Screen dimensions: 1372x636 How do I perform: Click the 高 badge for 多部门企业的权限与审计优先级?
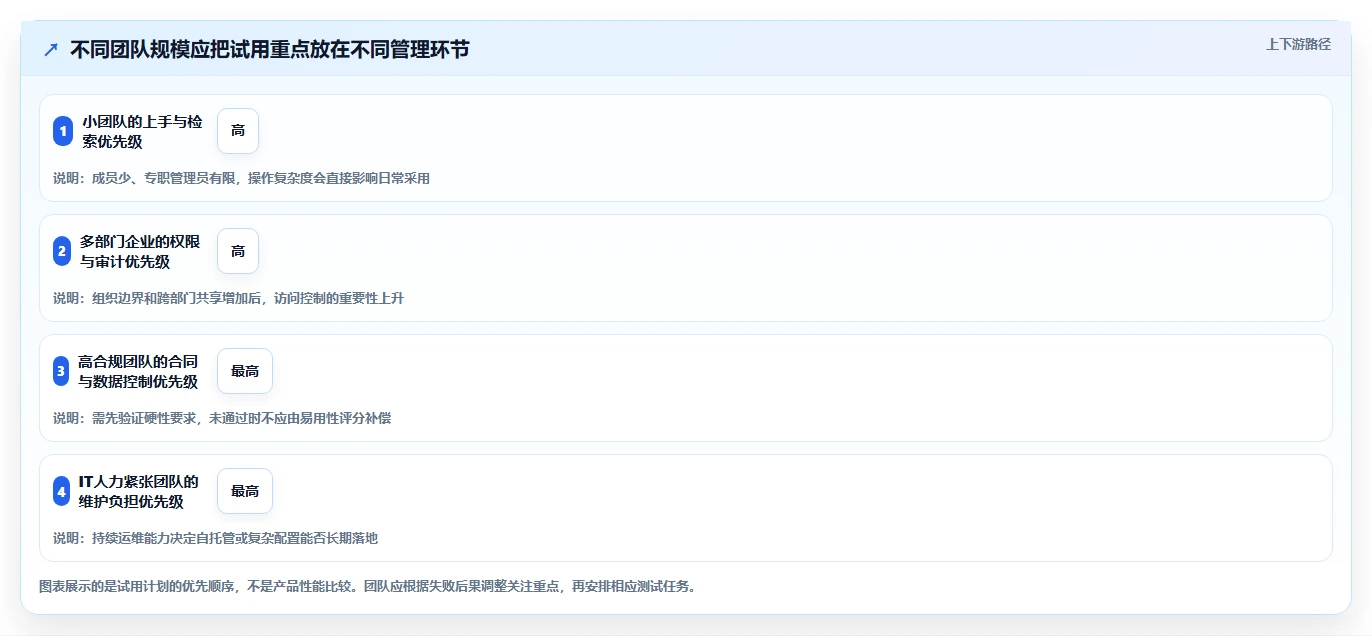(x=238, y=251)
